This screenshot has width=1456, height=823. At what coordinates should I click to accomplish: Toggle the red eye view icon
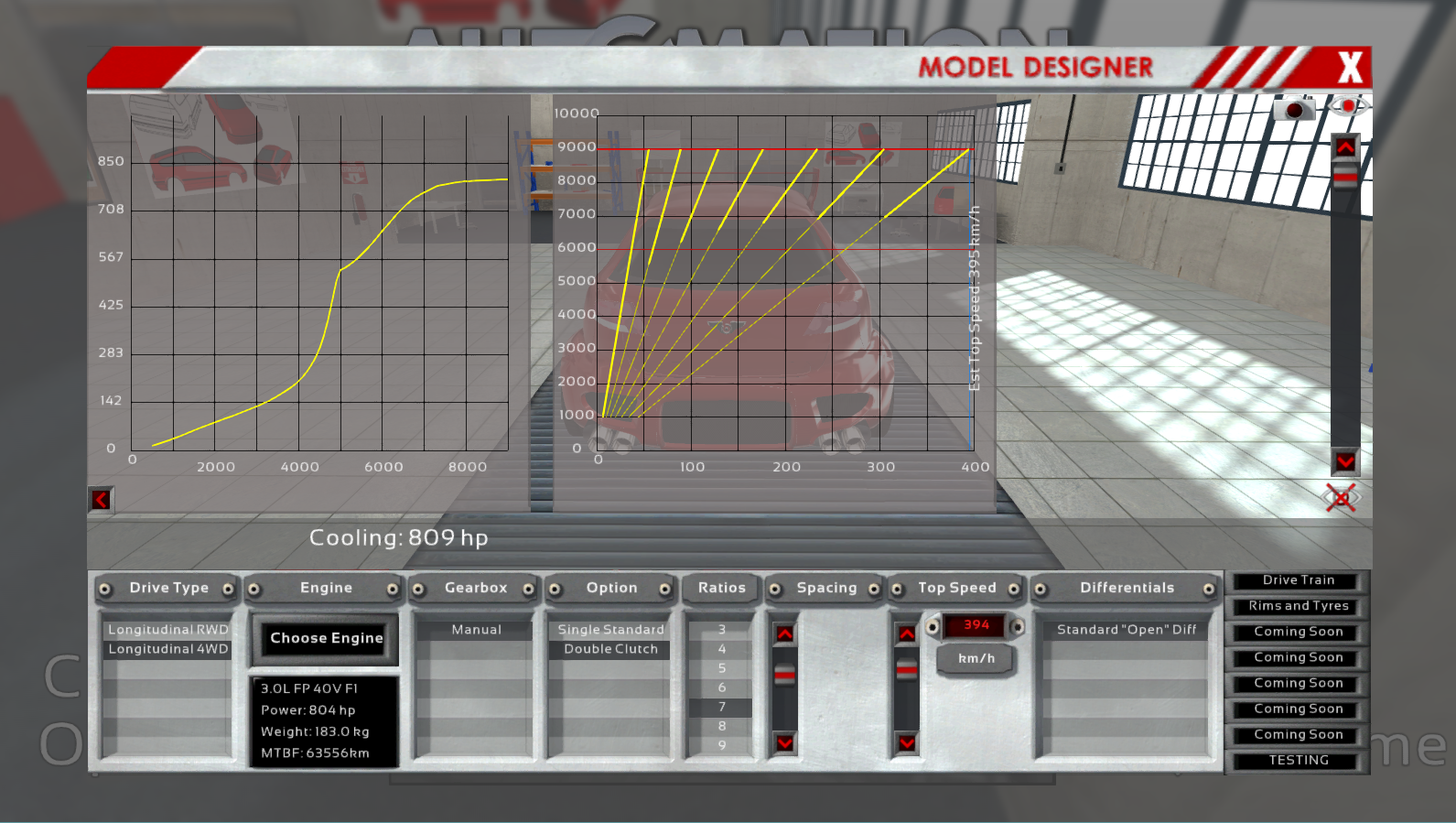pyautogui.click(x=1347, y=106)
